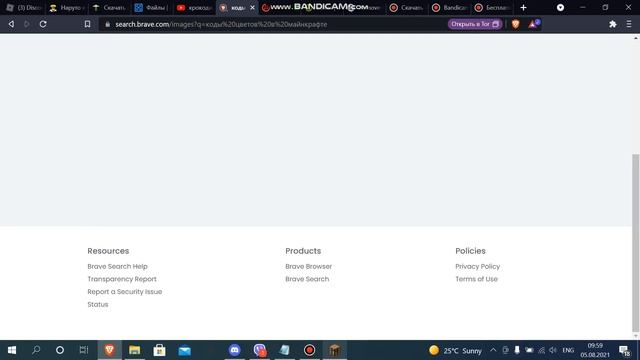Image resolution: width=640 pixels, height=360 pixels.
Task: Switch to the YouTube крокодил tab
Action: pos(194,7)
